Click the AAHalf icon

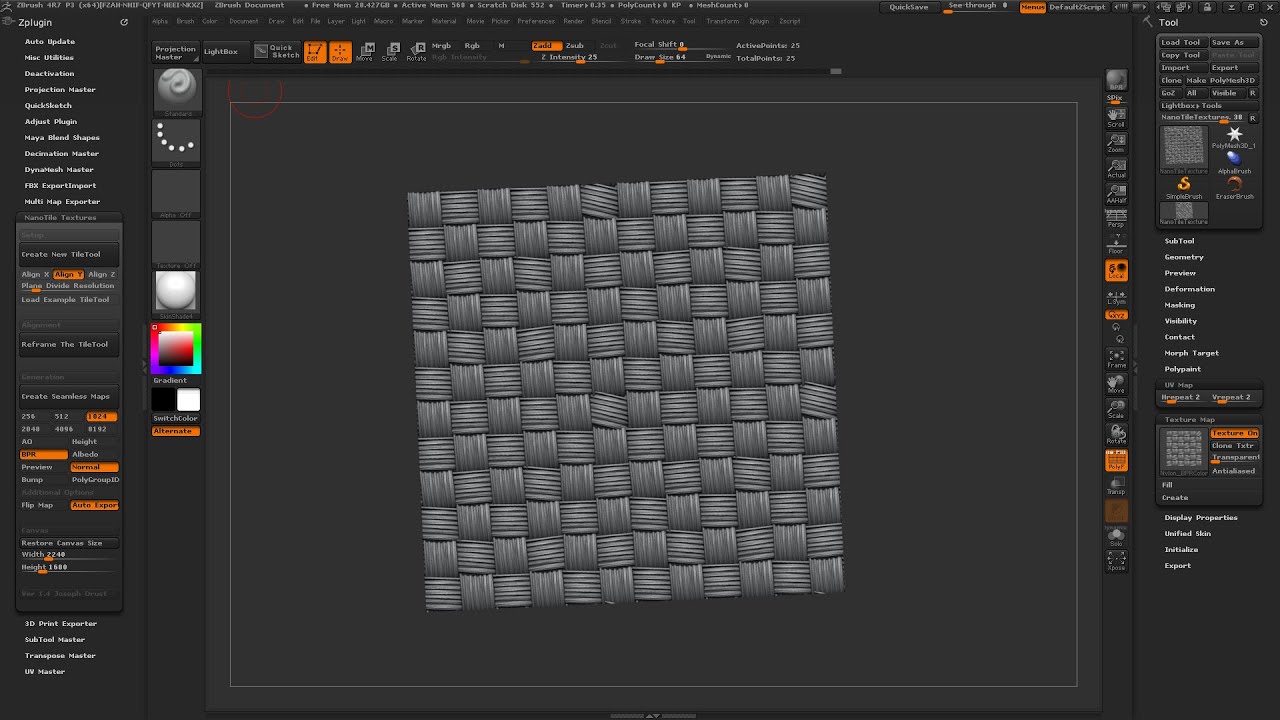(1116, 194)
